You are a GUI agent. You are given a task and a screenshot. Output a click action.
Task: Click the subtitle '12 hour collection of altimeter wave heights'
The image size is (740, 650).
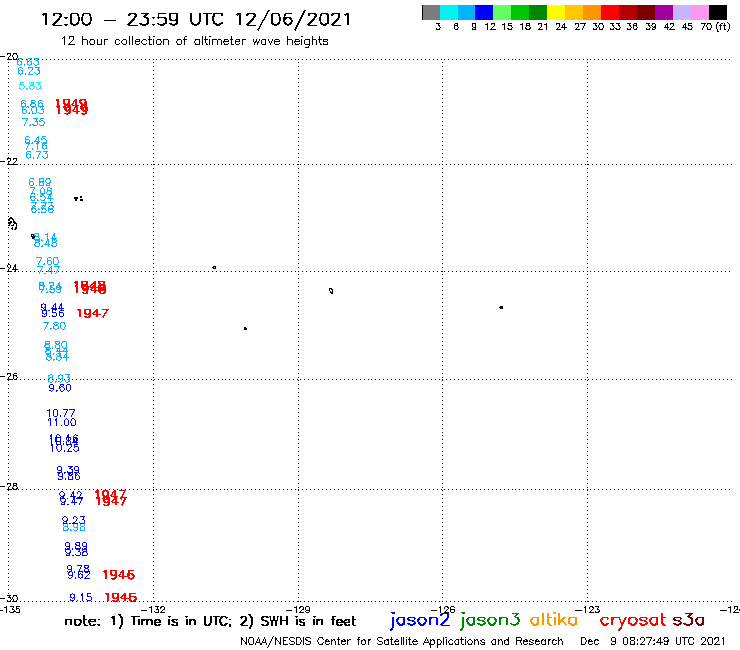pos(194,41)
